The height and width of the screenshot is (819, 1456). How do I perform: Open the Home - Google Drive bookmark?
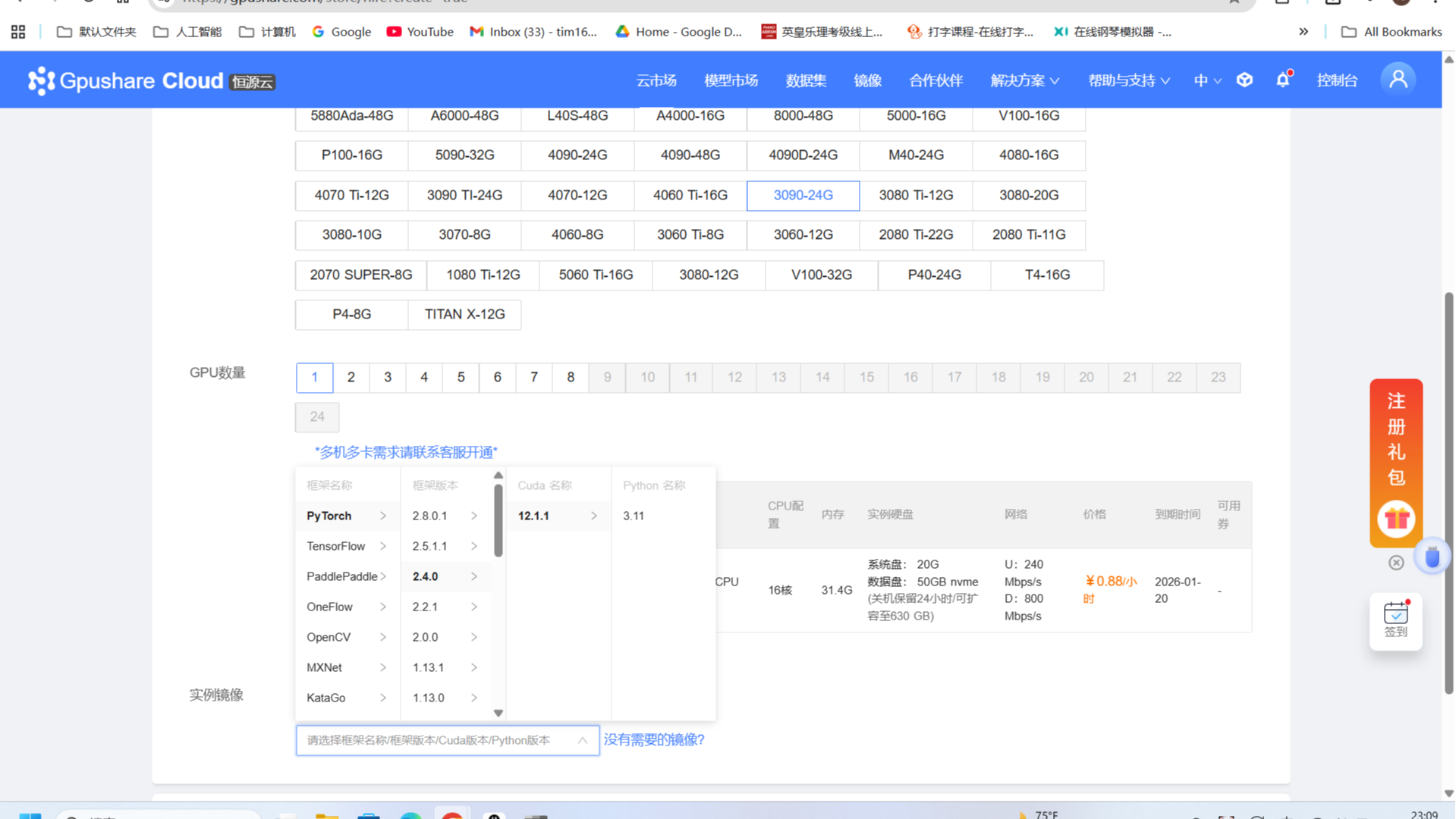pyautogui.click(x=679, y=32)
